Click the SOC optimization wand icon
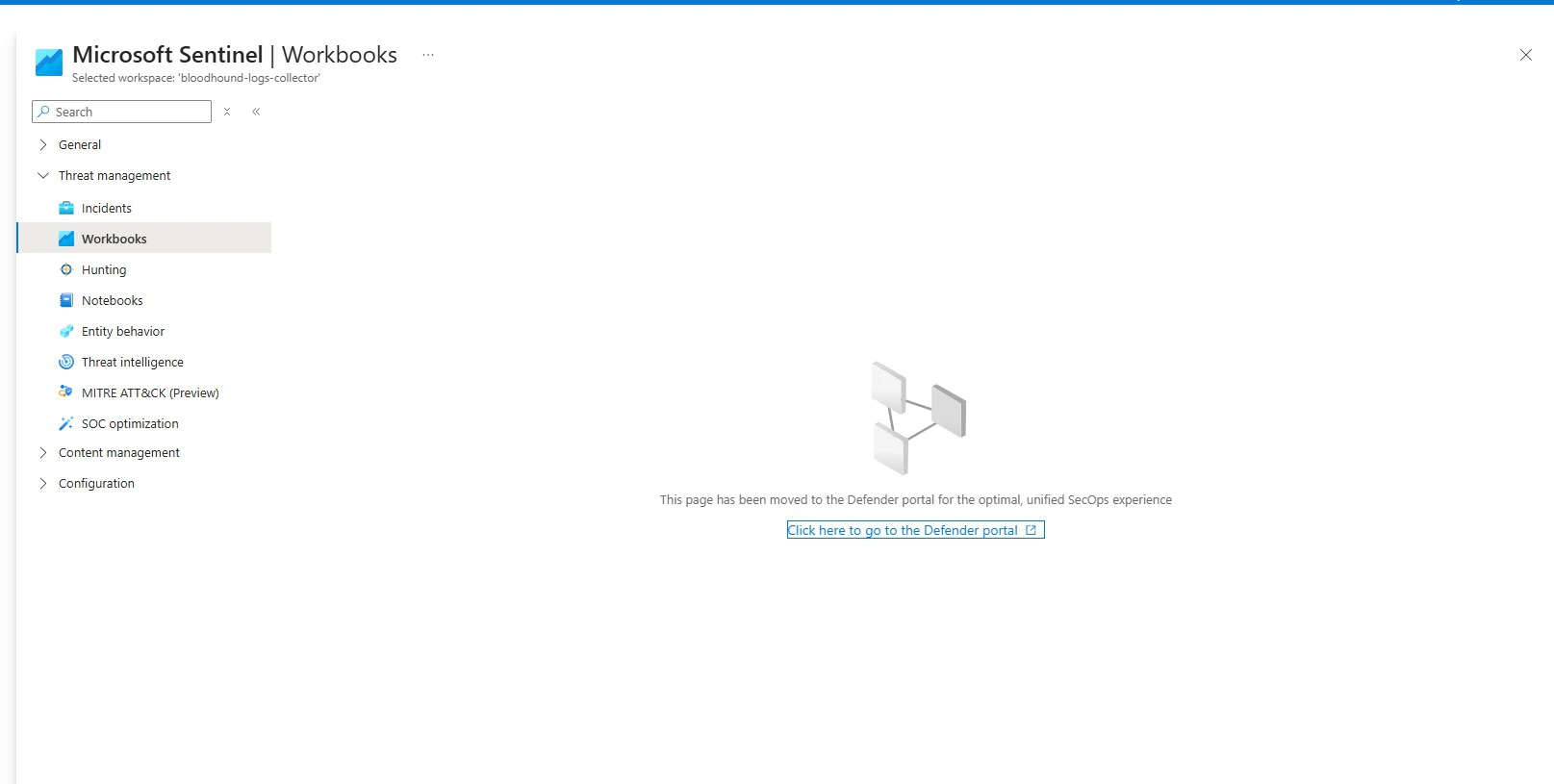1554x784 pixels. pos(66,423)
